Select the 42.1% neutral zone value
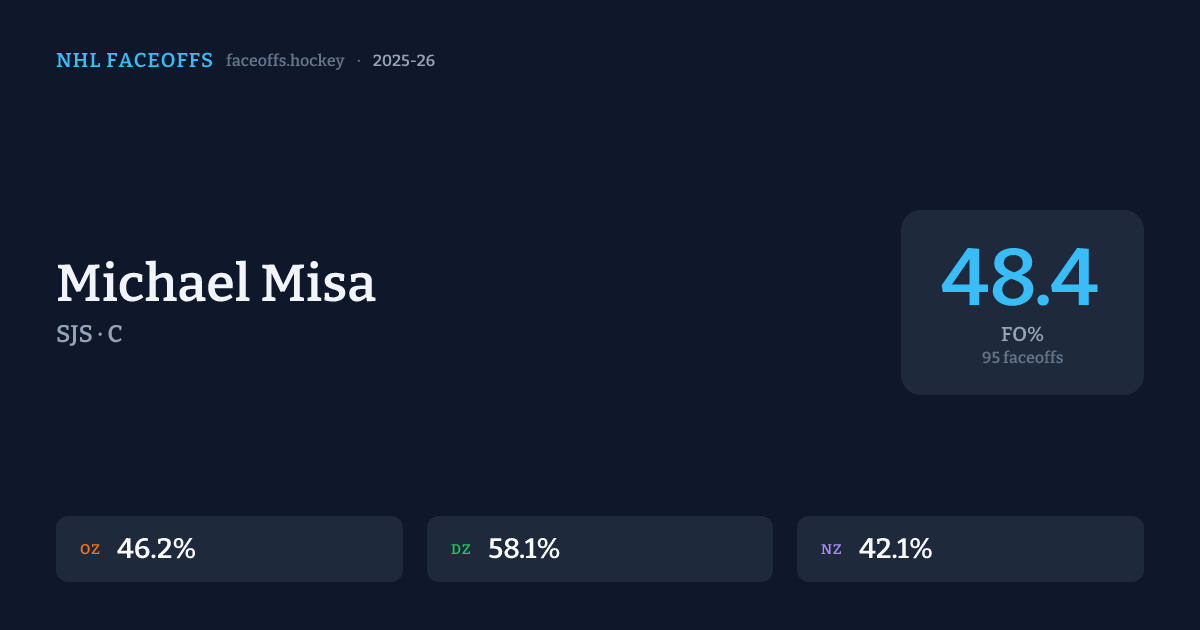This screenshot has width=1200, height=630. (x=895, y=549)
